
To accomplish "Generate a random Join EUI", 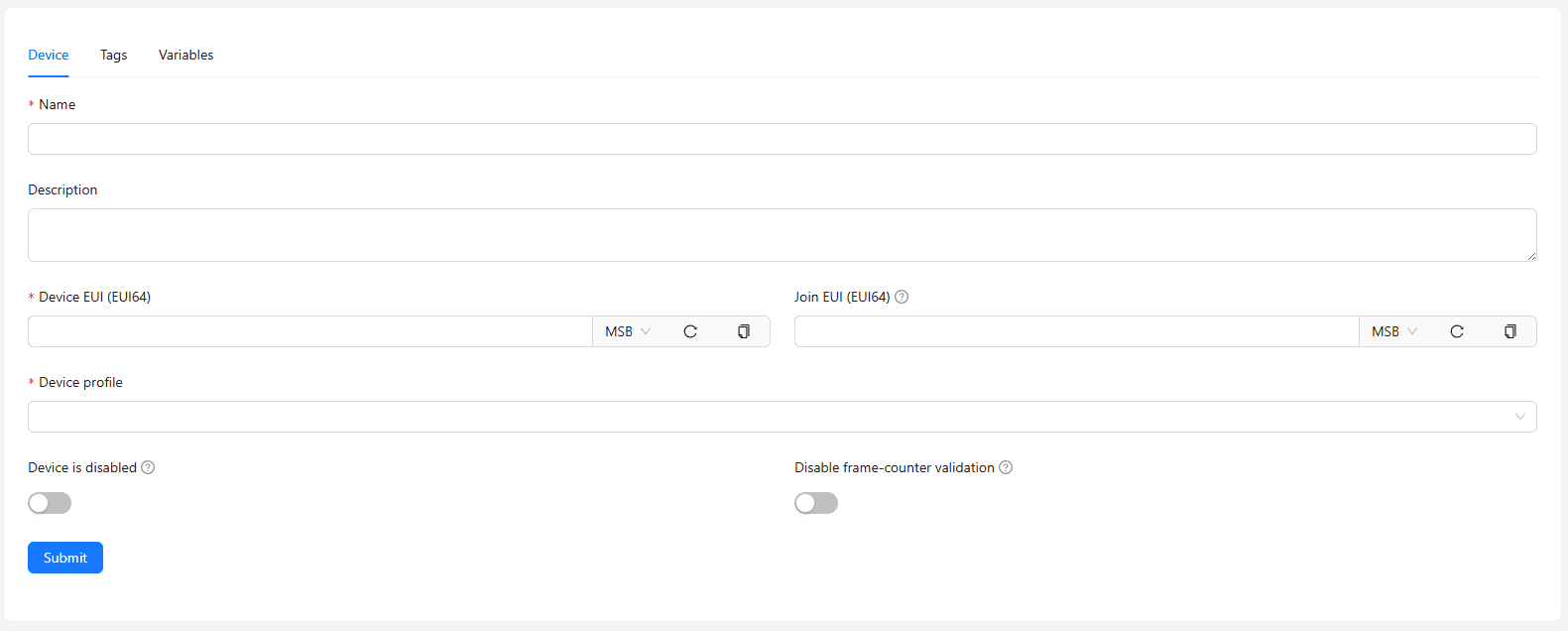I will [x=1457, y=331].
